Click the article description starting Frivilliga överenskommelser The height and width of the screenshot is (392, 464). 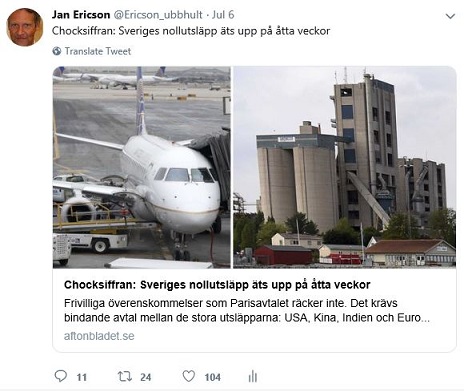click(247, 310)
